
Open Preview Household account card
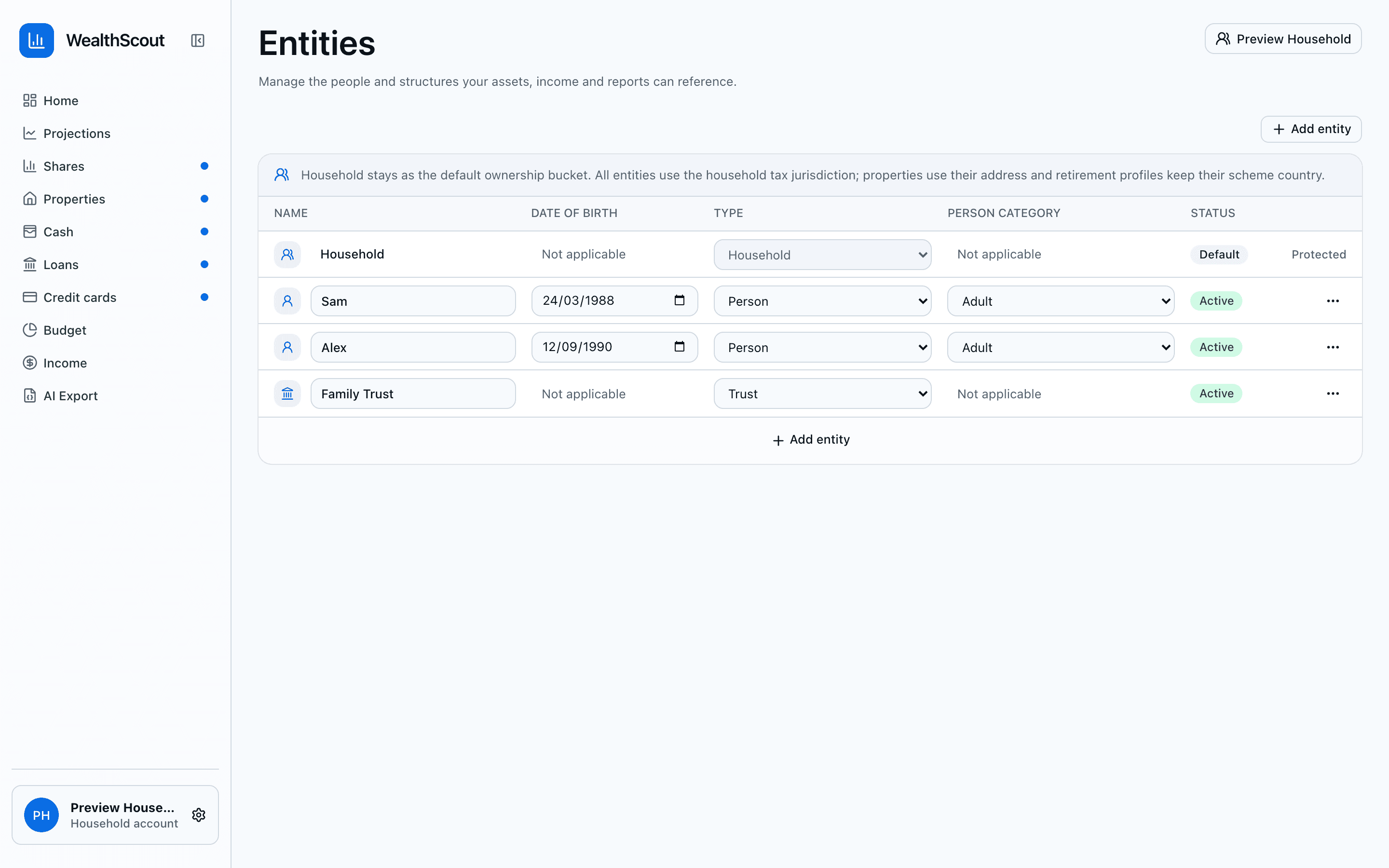115,814
